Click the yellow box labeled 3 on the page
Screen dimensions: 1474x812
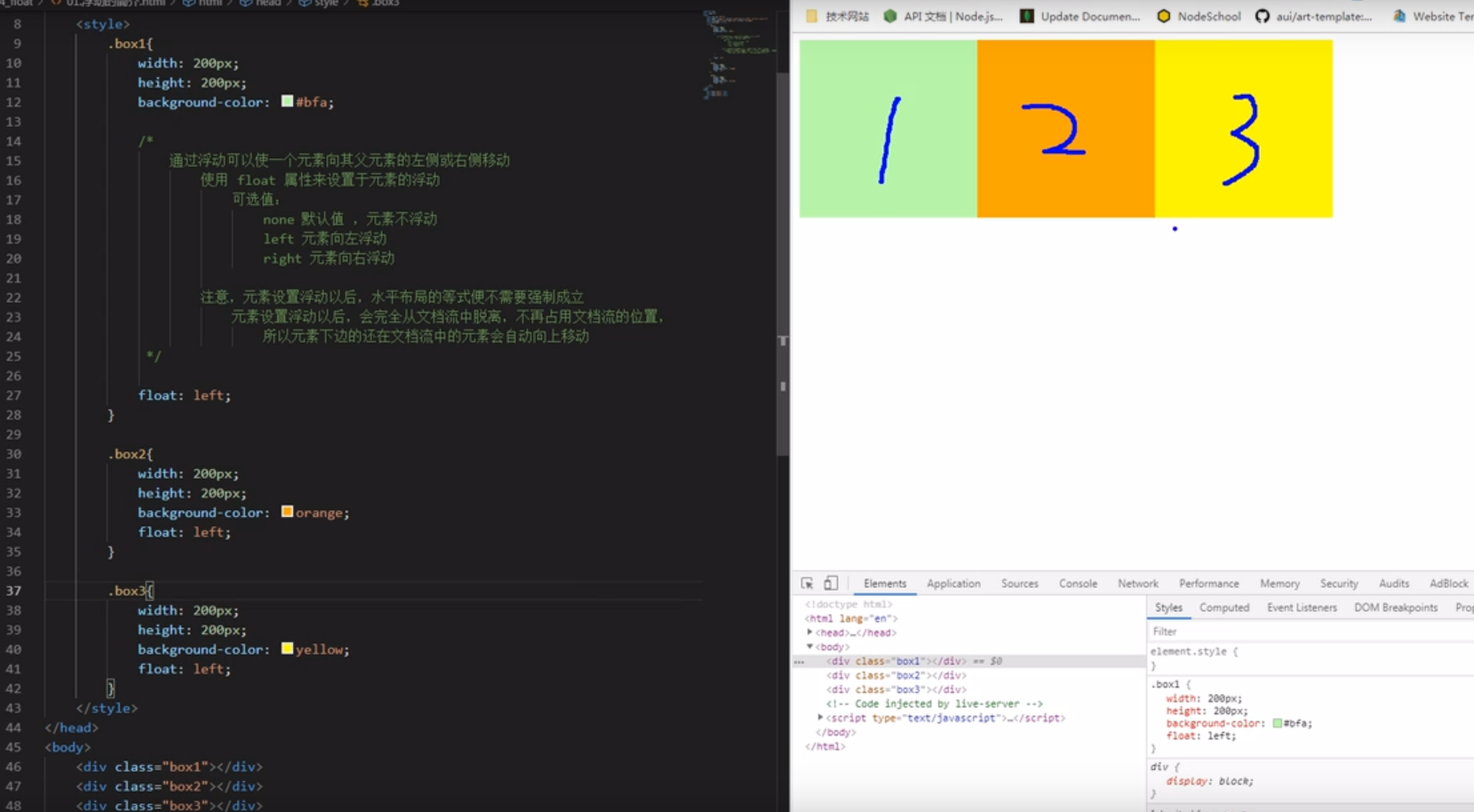(x=1244, y=129)
